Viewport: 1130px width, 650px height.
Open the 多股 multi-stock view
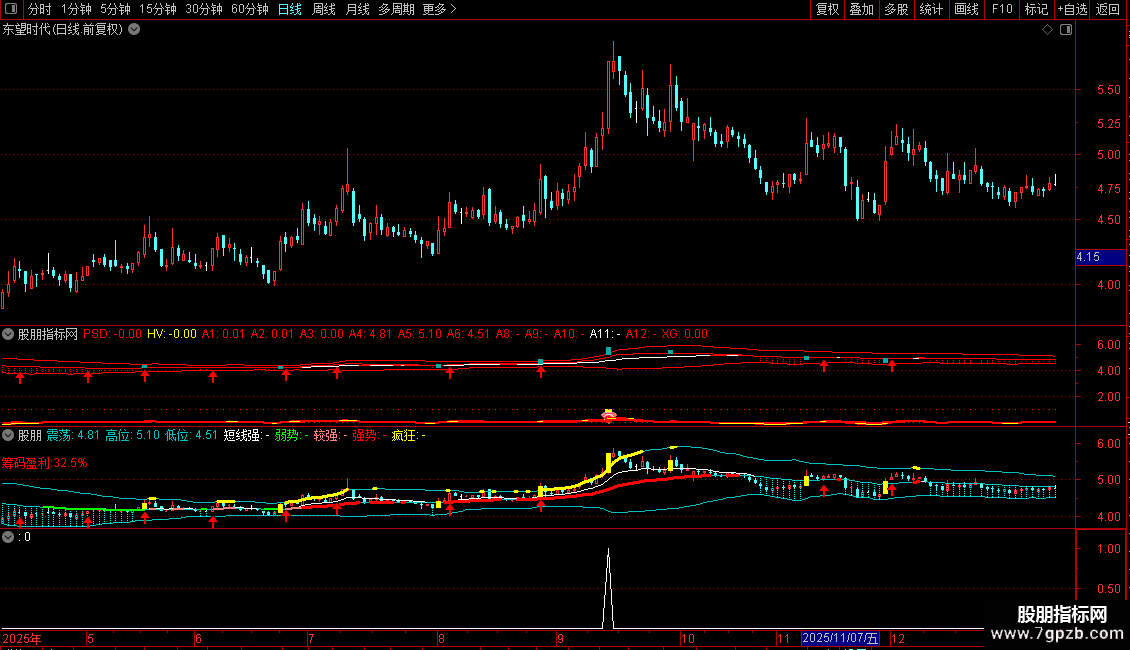pos(897,9)
